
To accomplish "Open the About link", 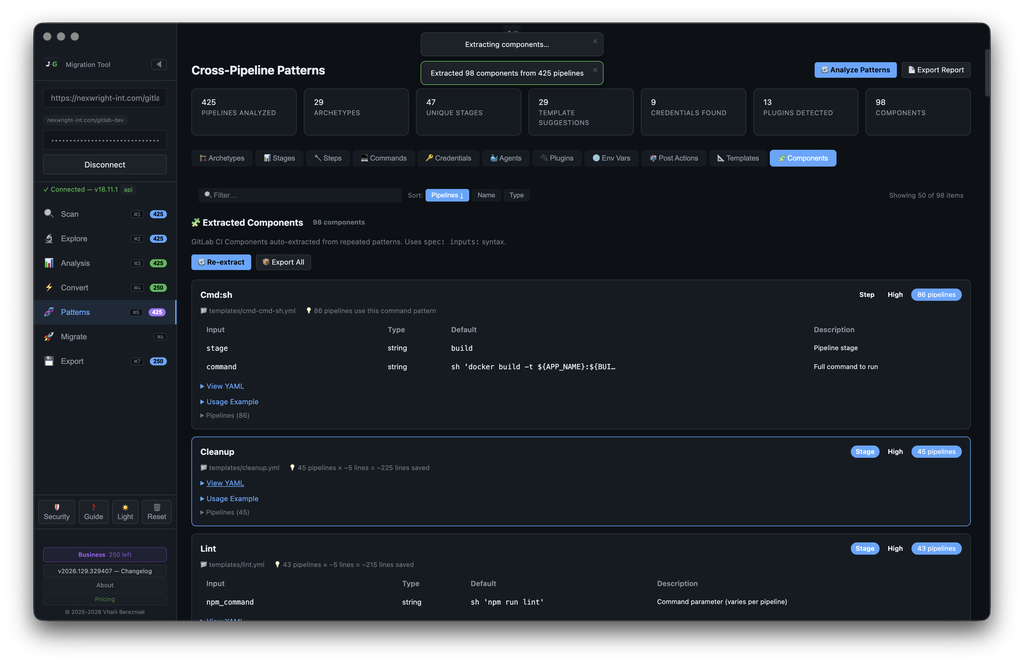I will [x=104, y=585].
